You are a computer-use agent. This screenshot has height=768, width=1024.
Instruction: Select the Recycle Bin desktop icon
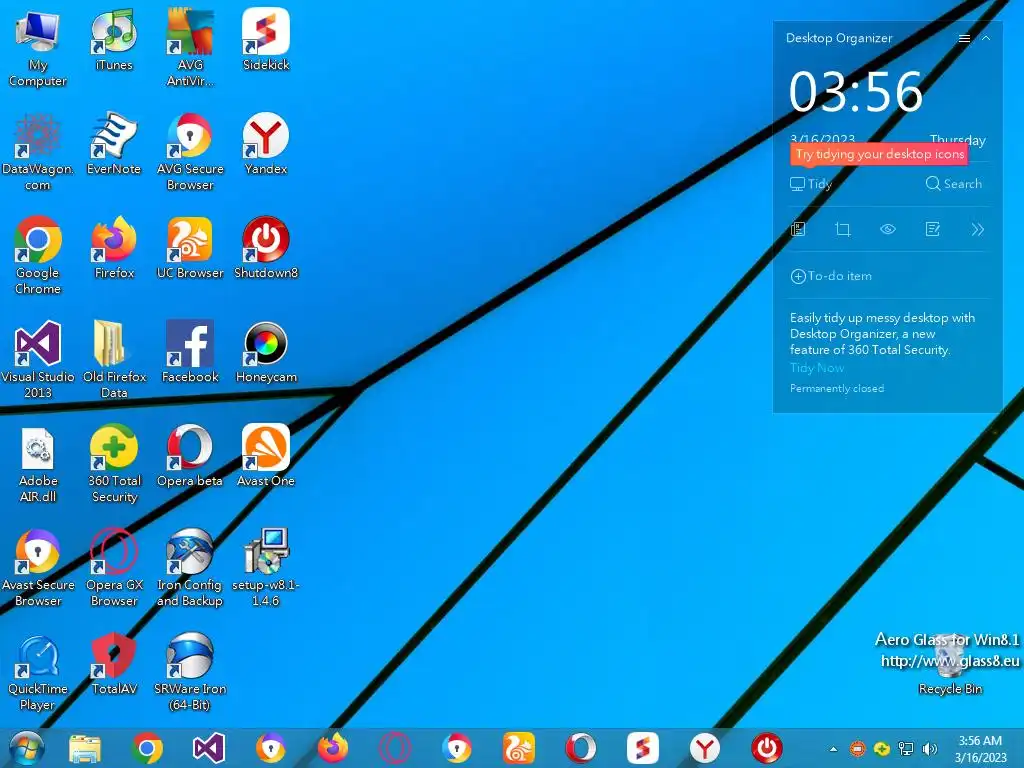pos(950,666)
